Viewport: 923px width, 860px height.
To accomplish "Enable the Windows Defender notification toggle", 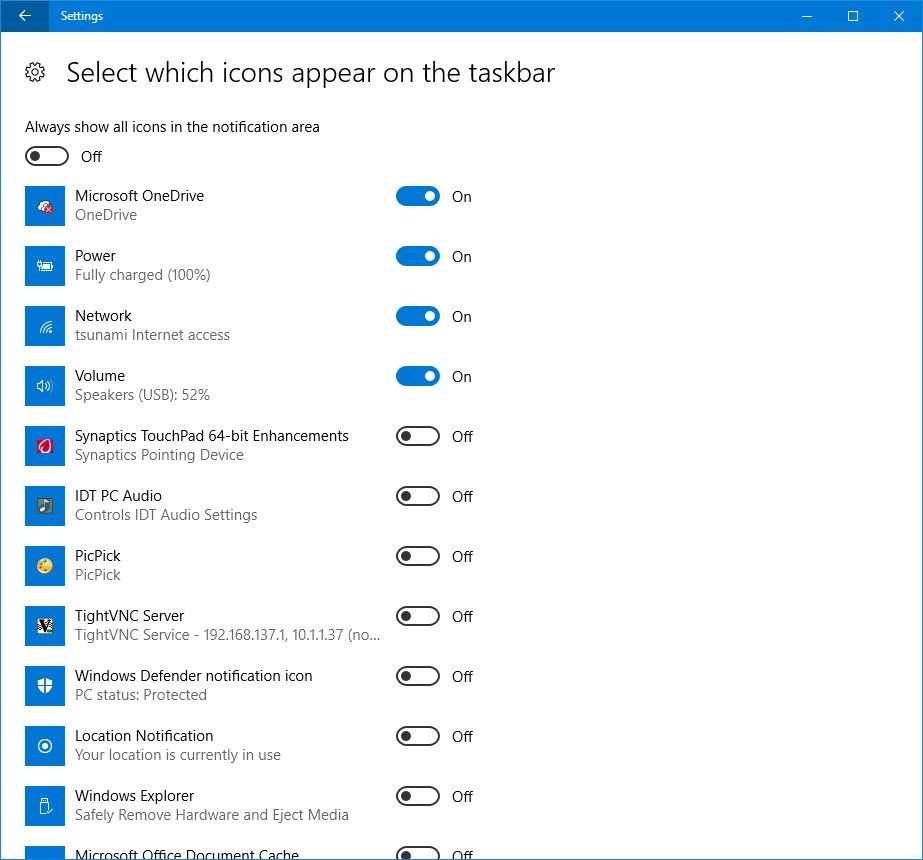I will pyautogui.click(x=417, y=676).
